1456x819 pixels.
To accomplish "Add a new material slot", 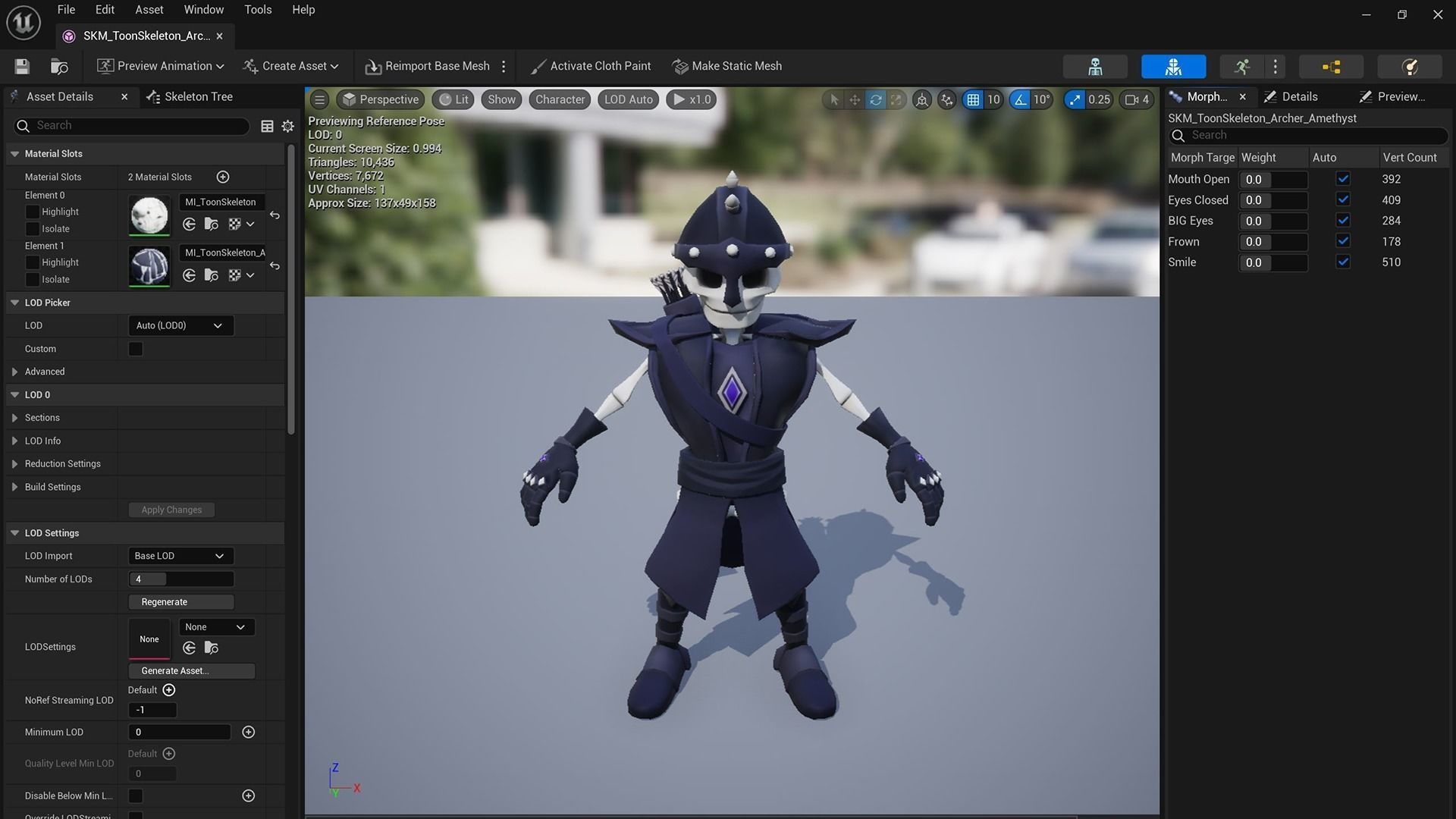I will 223,177.
